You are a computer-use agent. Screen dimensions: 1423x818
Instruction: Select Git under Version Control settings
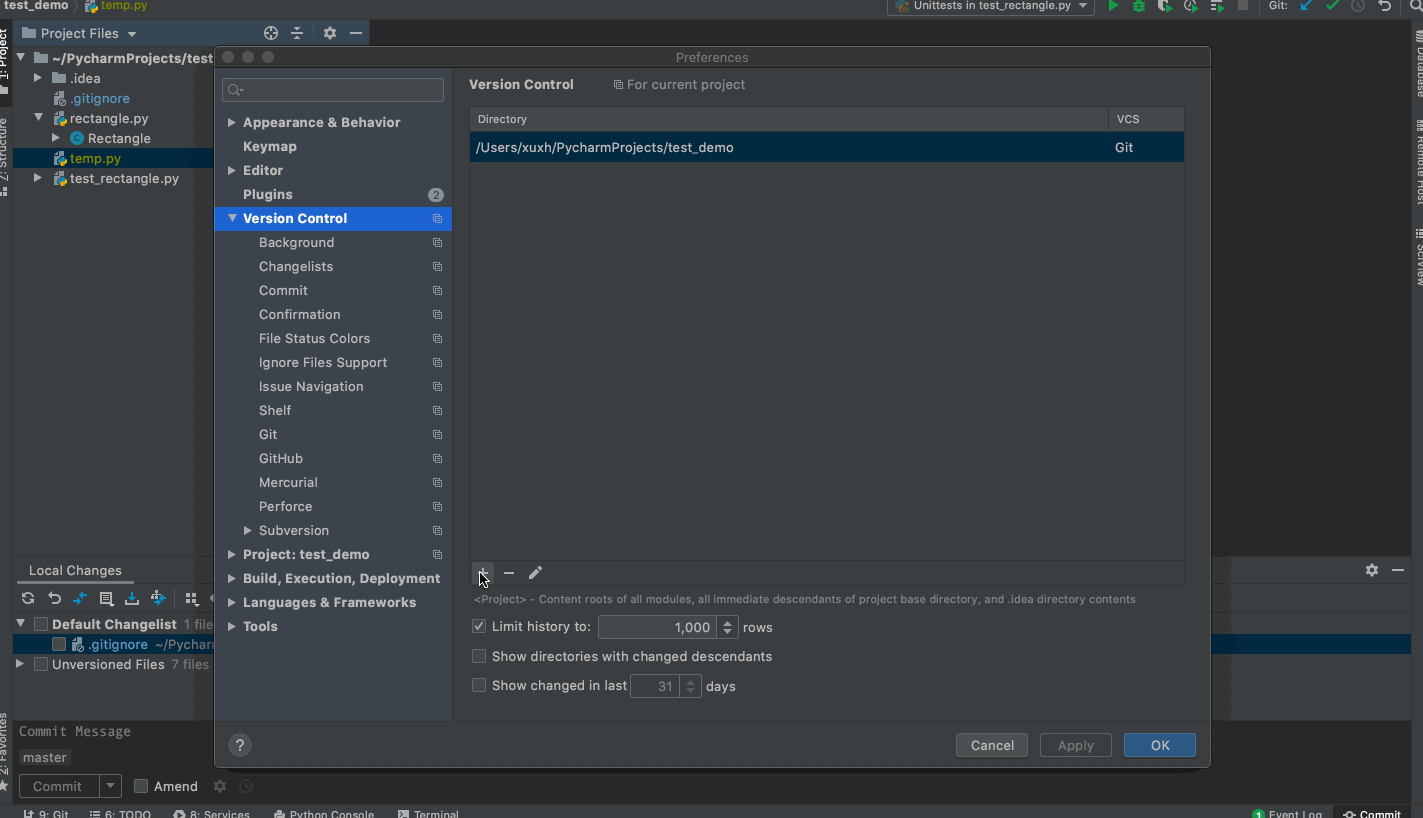click(268, 434)
